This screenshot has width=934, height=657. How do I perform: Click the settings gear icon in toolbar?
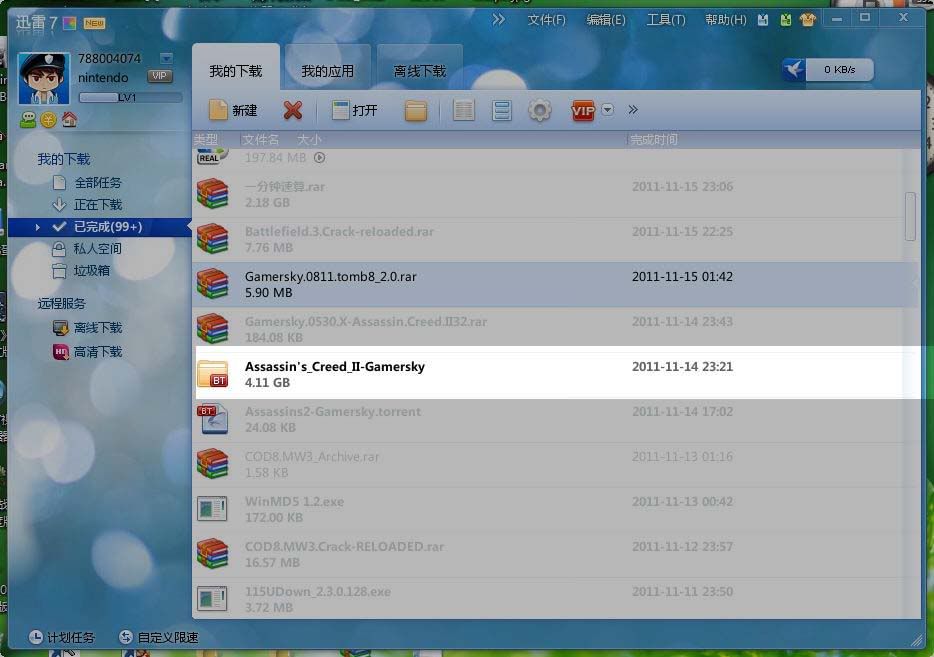click(540, 110)
